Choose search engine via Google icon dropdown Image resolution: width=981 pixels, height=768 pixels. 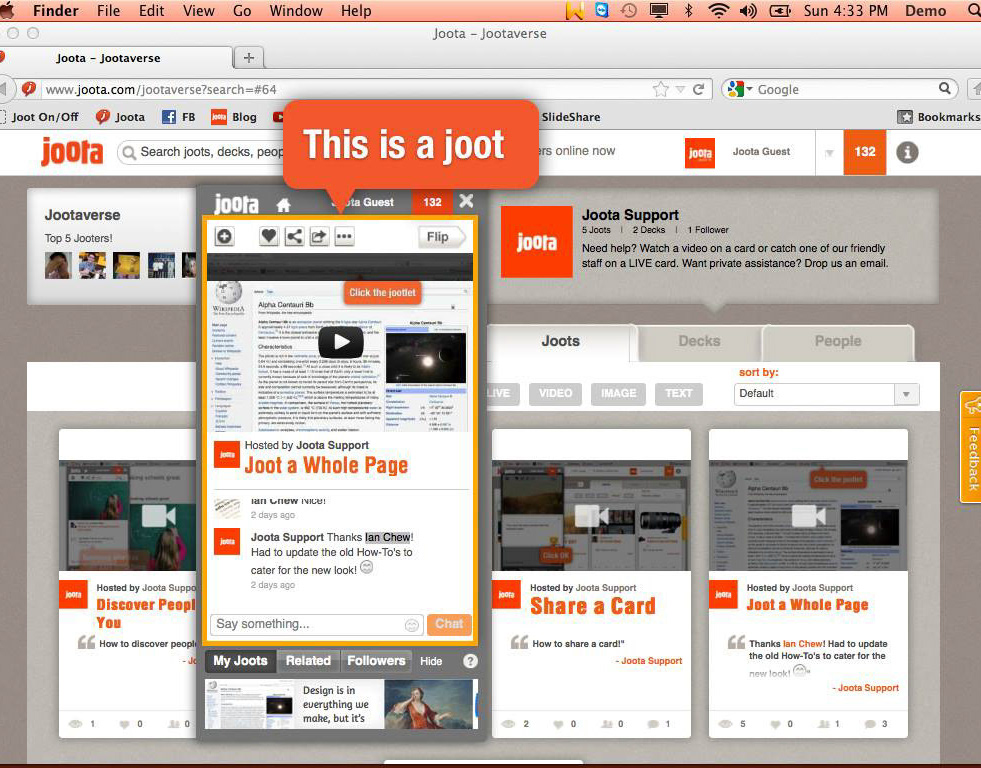pyautogui.click(x=740, y=89)
